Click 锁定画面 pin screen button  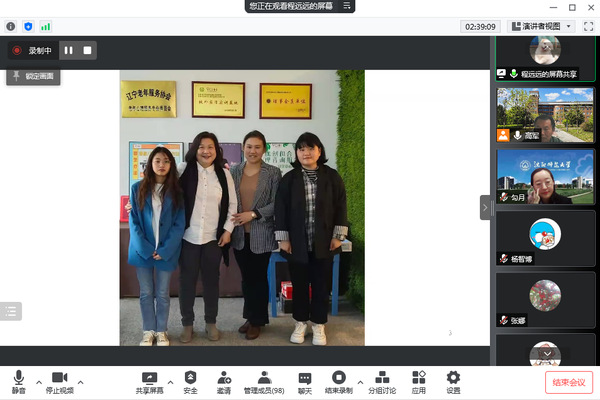35,76
